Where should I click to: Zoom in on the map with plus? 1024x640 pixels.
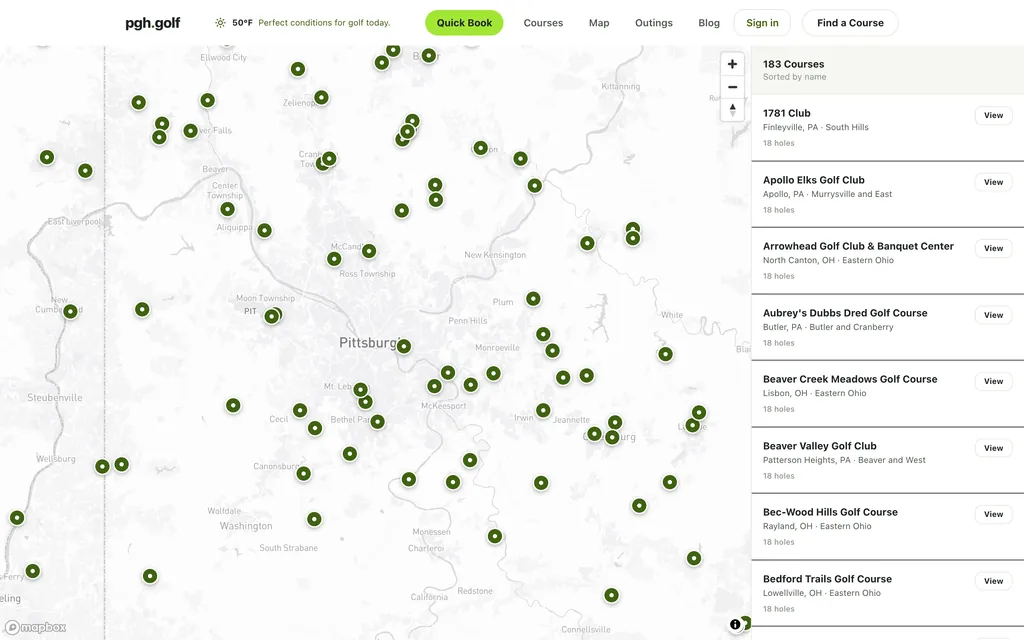(x=732, y=64)
